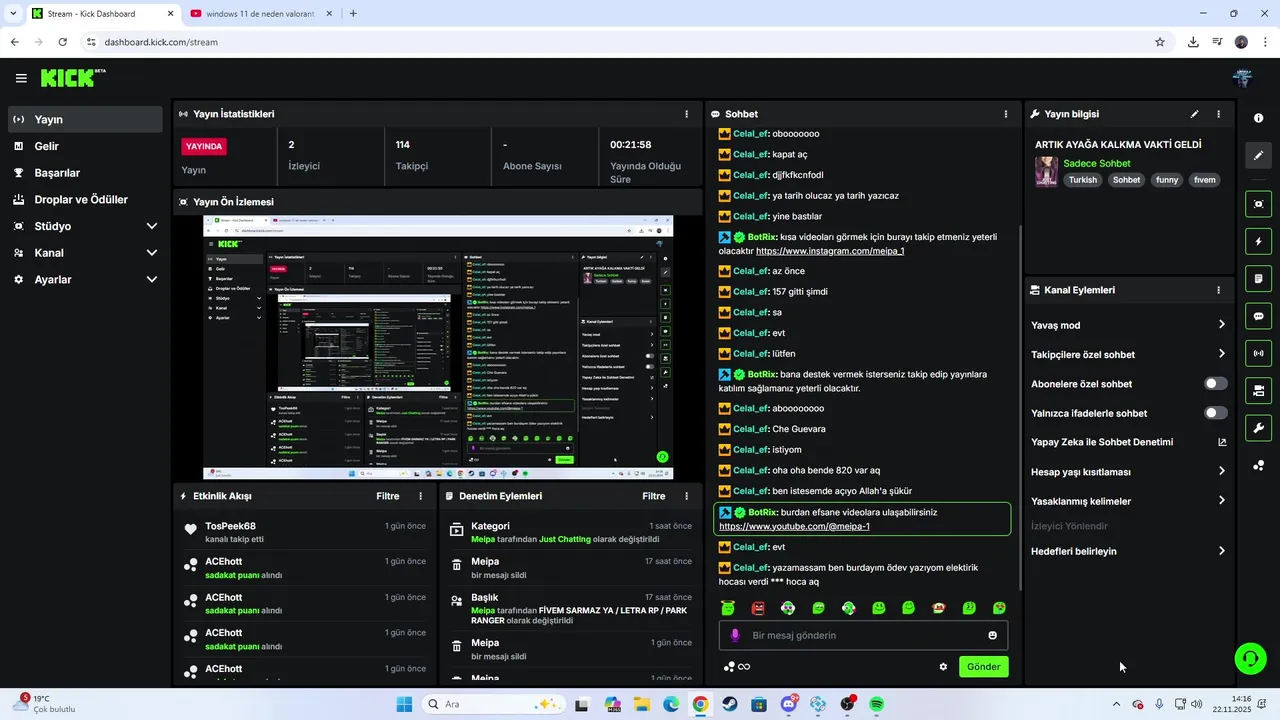This screenshot has width=1280, height=720.
Task: Open Steam from the Windows taskbar
Action: (x=729, y=704)
